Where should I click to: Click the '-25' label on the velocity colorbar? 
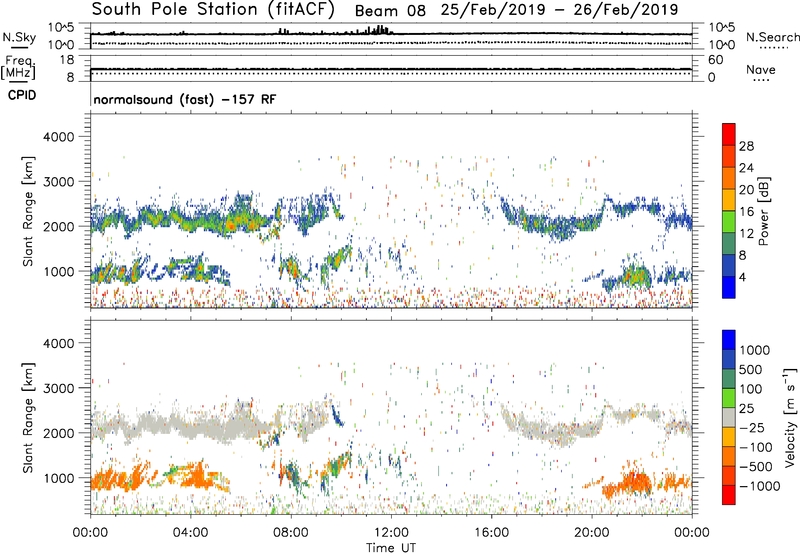[x=753, y=427]
